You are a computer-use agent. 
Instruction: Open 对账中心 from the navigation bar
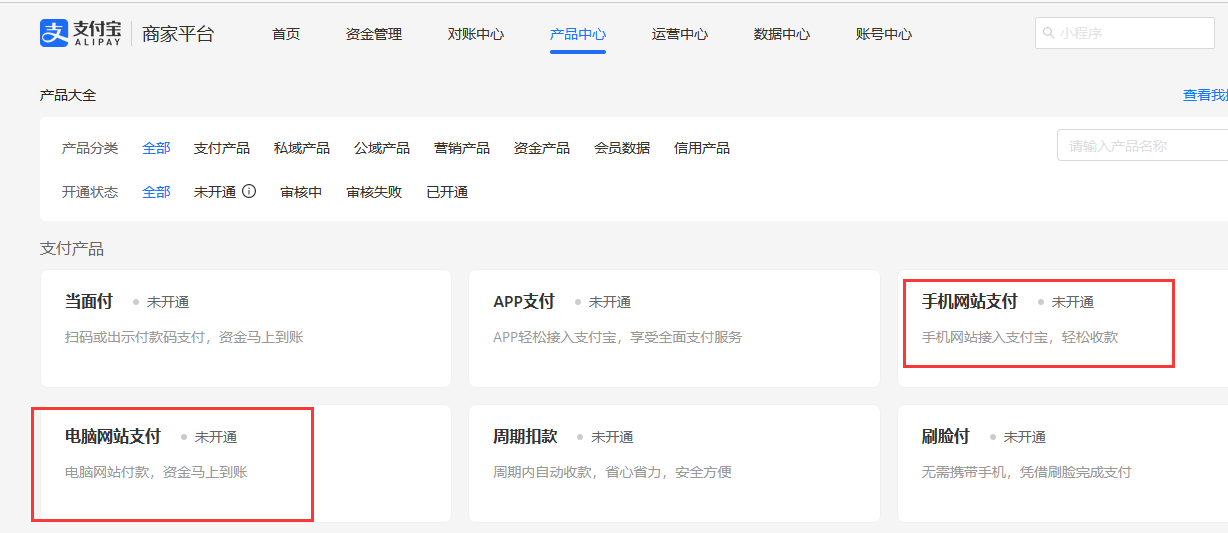point(476,34)
